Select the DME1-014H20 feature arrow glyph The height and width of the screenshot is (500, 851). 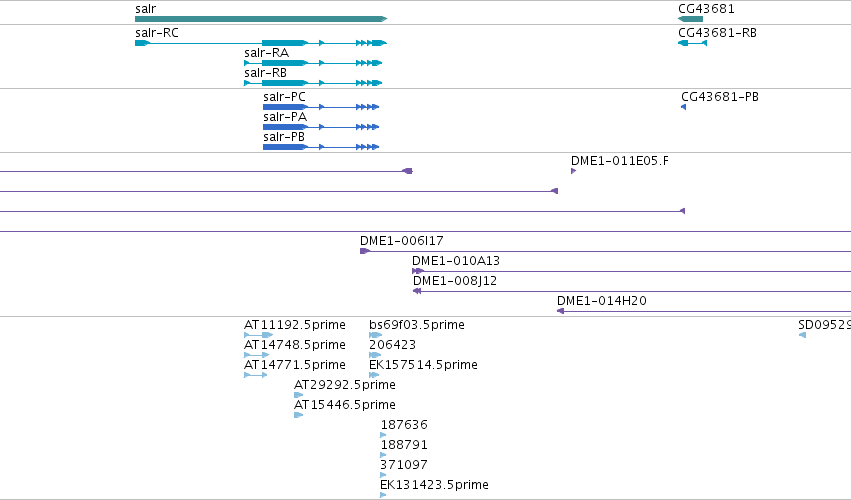pos(561,311)
